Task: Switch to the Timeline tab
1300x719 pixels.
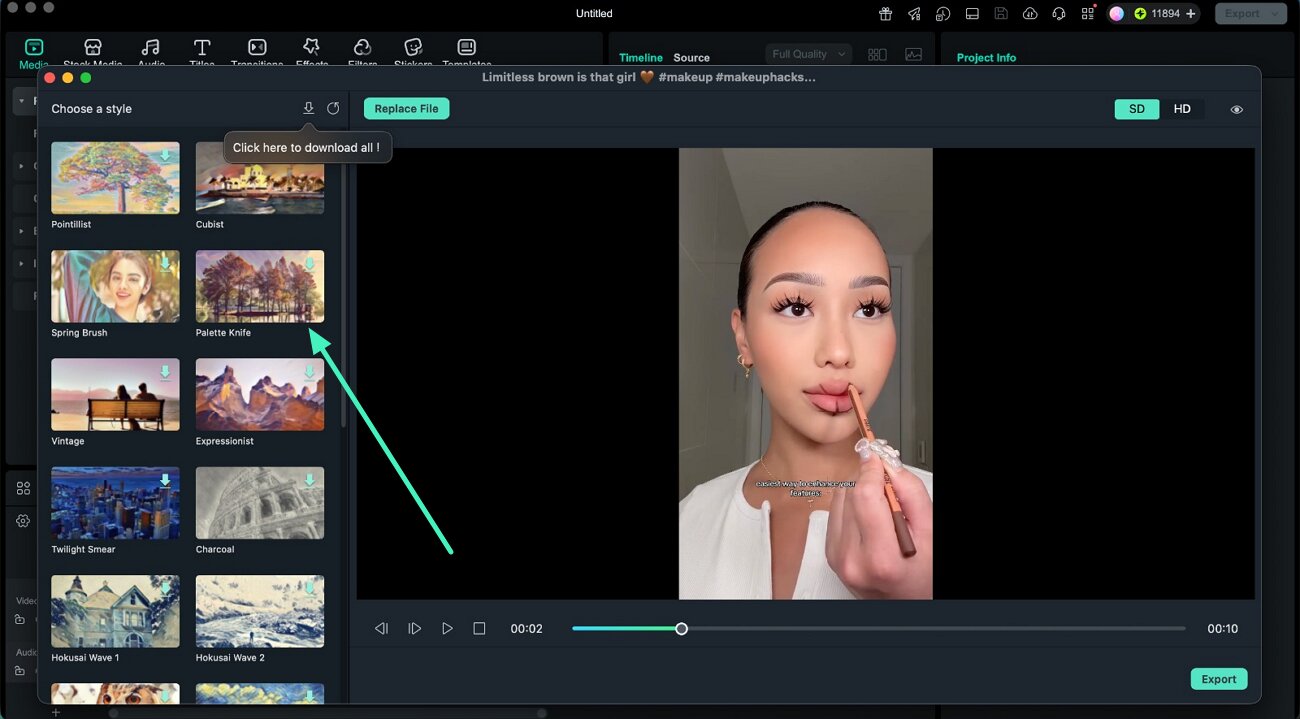Action: [641, 58]
